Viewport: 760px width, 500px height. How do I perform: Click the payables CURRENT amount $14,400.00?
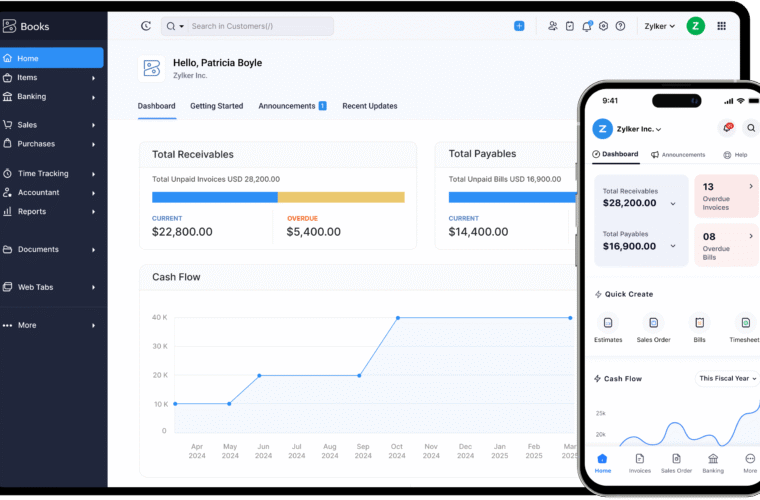[x=478, y=232]
